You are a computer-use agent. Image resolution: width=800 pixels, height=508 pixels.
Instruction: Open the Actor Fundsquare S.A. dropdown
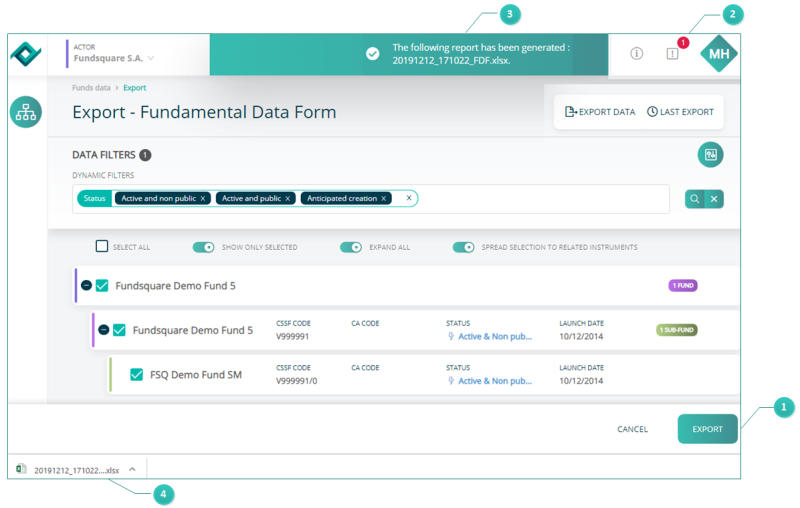coord(151,58)
